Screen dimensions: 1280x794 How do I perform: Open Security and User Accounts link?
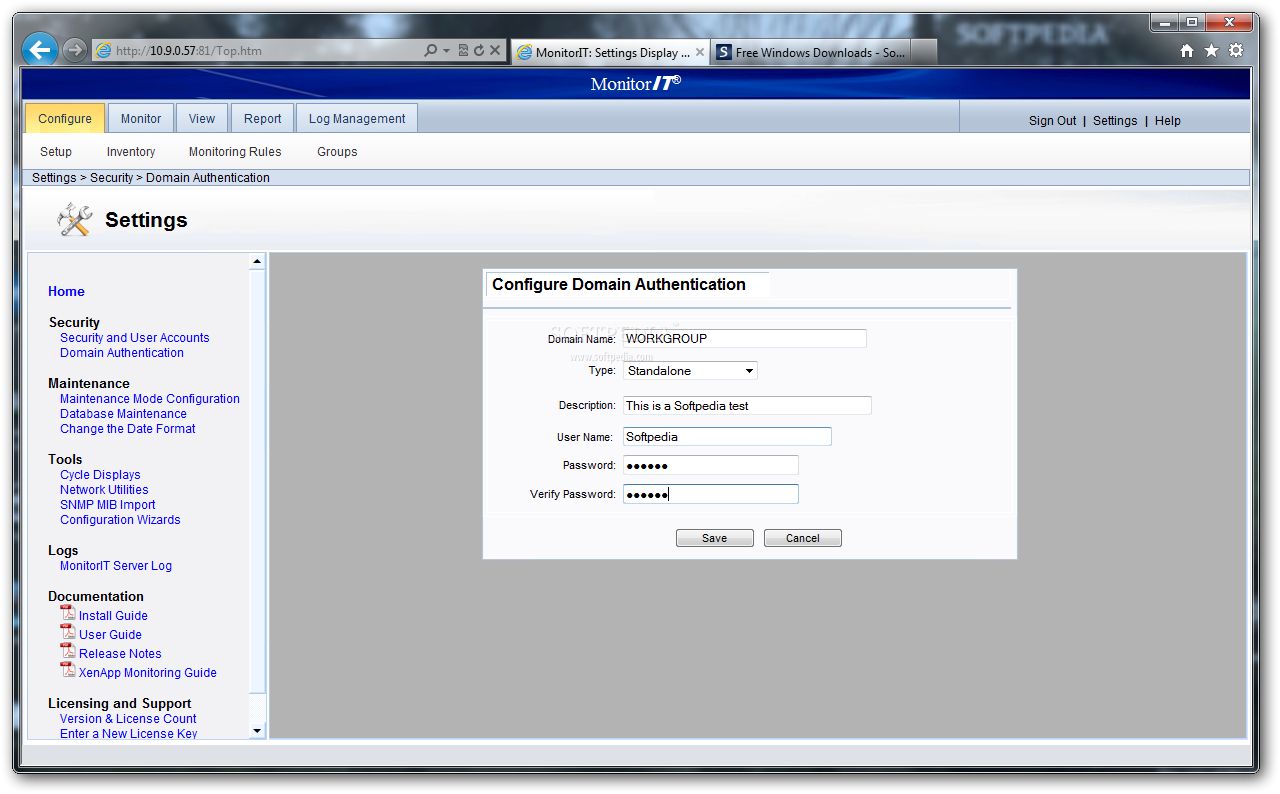point(135,338)
